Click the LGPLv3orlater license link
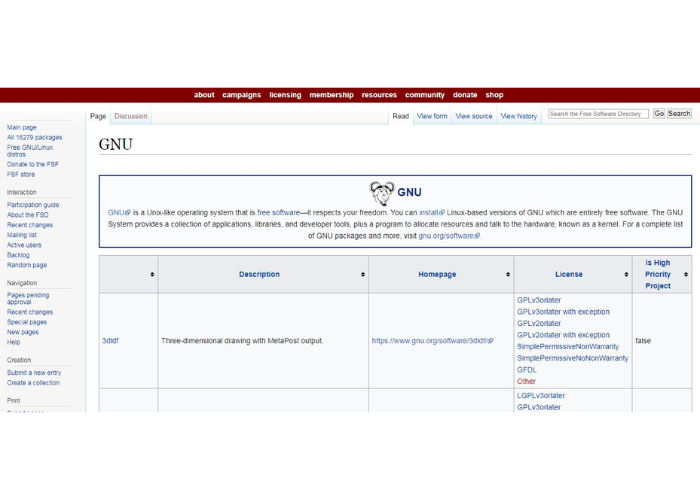 541,396
